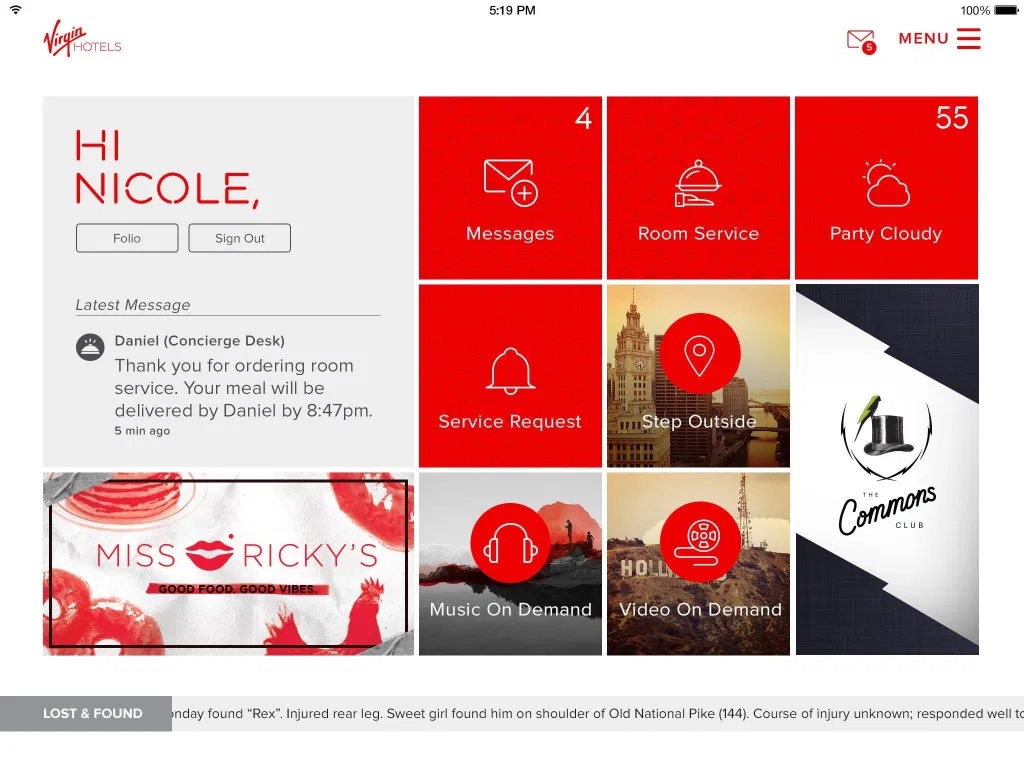Tap the Virgin Hotels logo
The width and height of the screenshot is (1024, 768).
pyautogui.click(x=82, y=39)
